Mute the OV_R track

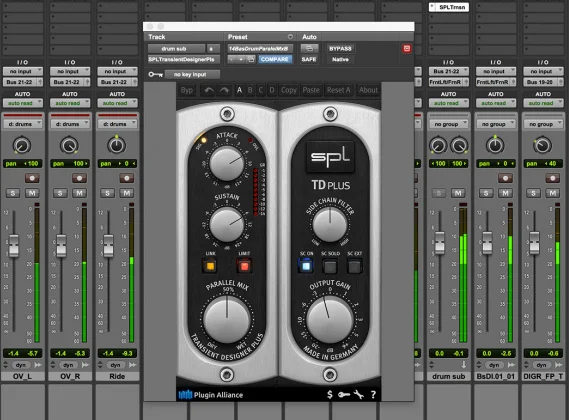click(x=79, y=193)
